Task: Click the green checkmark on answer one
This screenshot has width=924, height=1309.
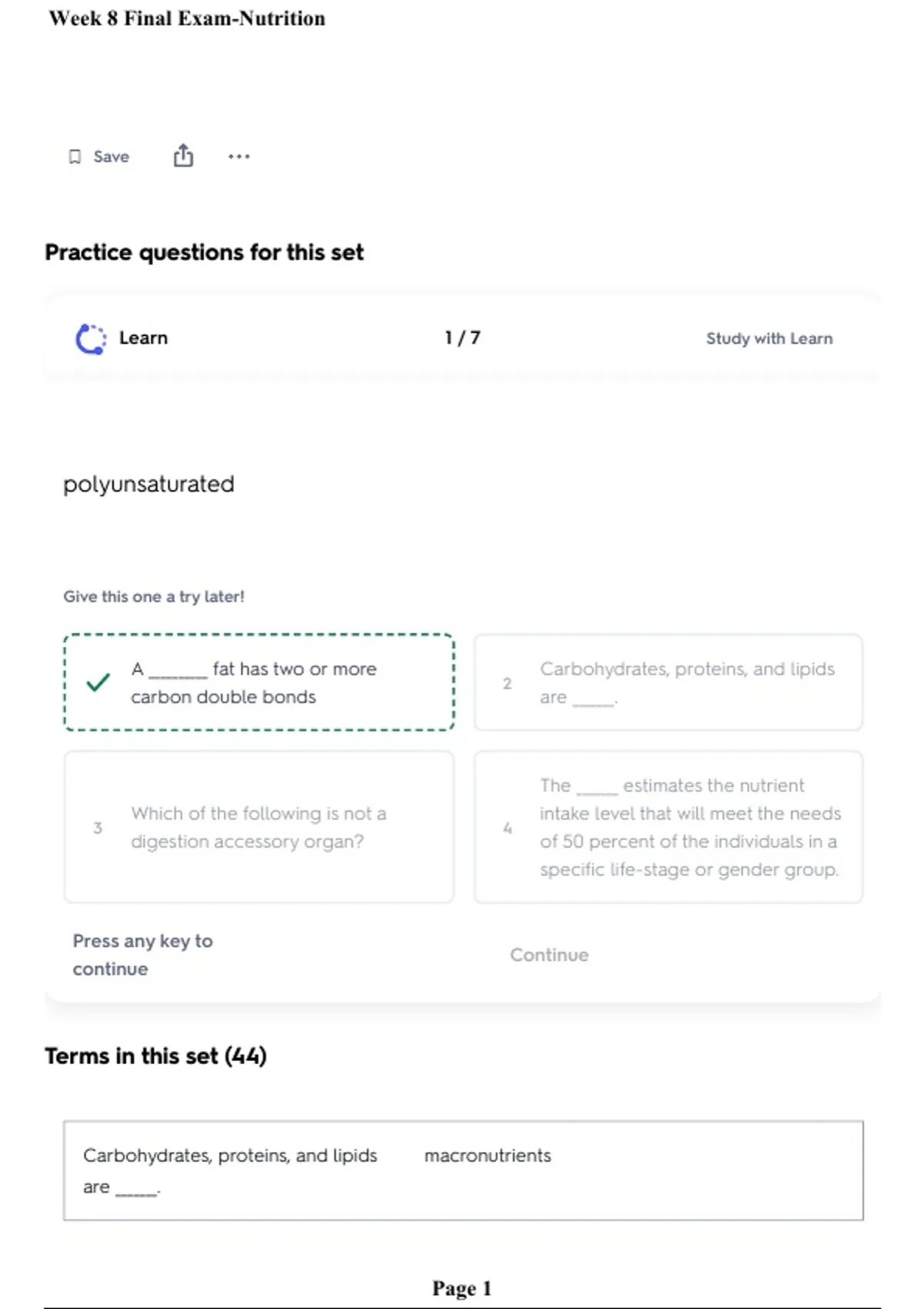Action: point(98,683)
